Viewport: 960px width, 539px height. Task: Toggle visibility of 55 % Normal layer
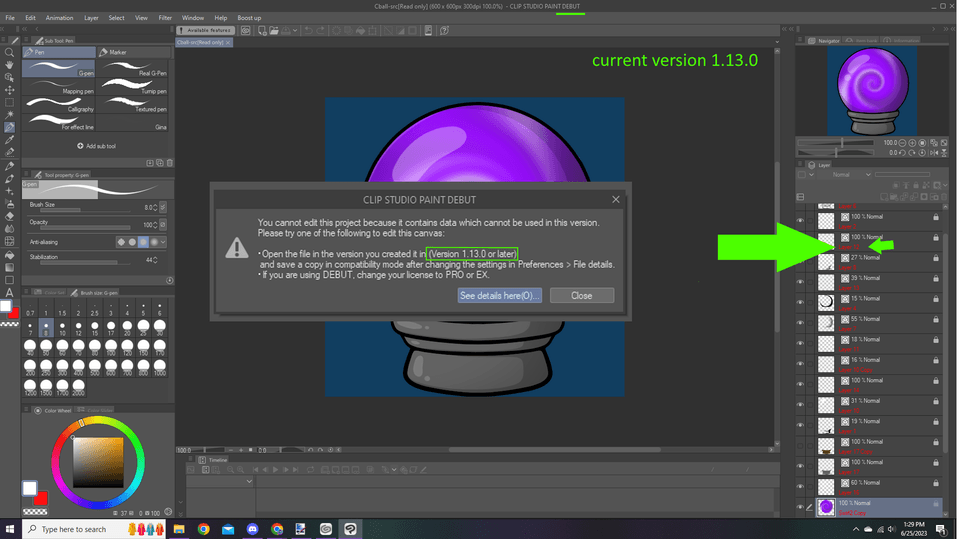coord(800,323)
